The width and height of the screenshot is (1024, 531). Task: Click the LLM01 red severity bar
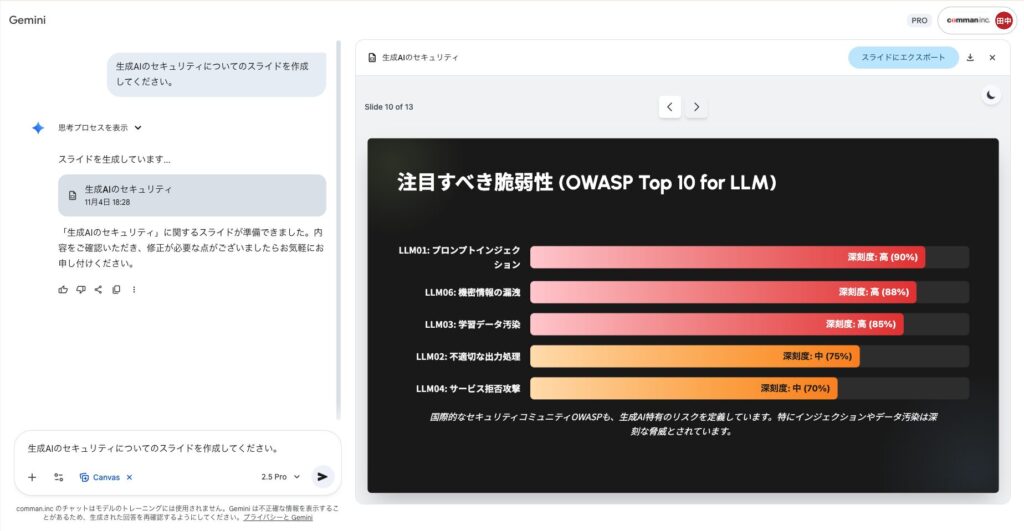[x=727, y=257]
